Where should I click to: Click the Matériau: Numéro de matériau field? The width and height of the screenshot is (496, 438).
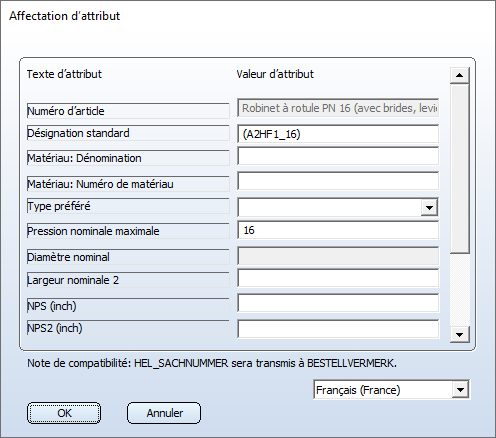[x=338, y=181]
